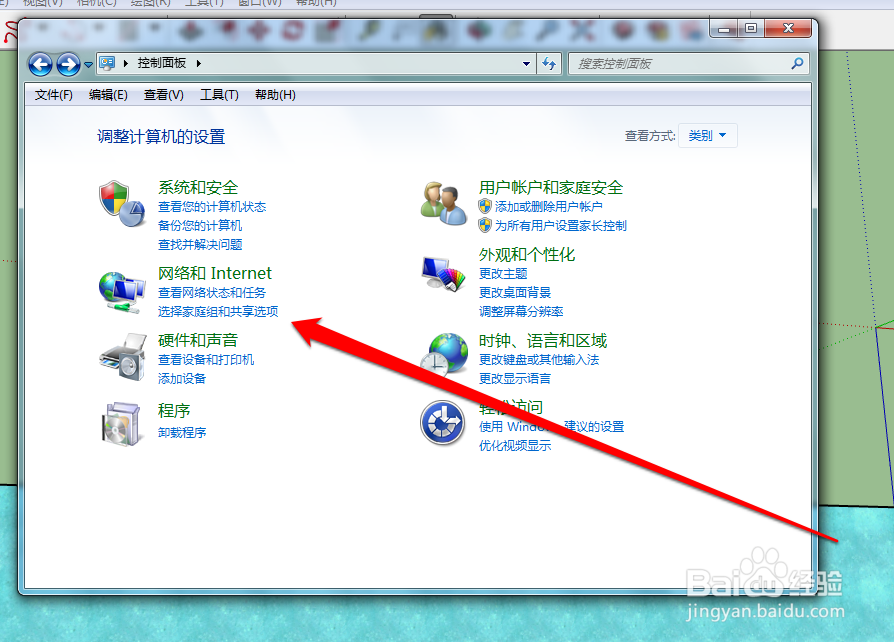This screenshot has width=894, height=642.
Task: Expand recent pages dropdown beside Forward button
Action: 88,64
